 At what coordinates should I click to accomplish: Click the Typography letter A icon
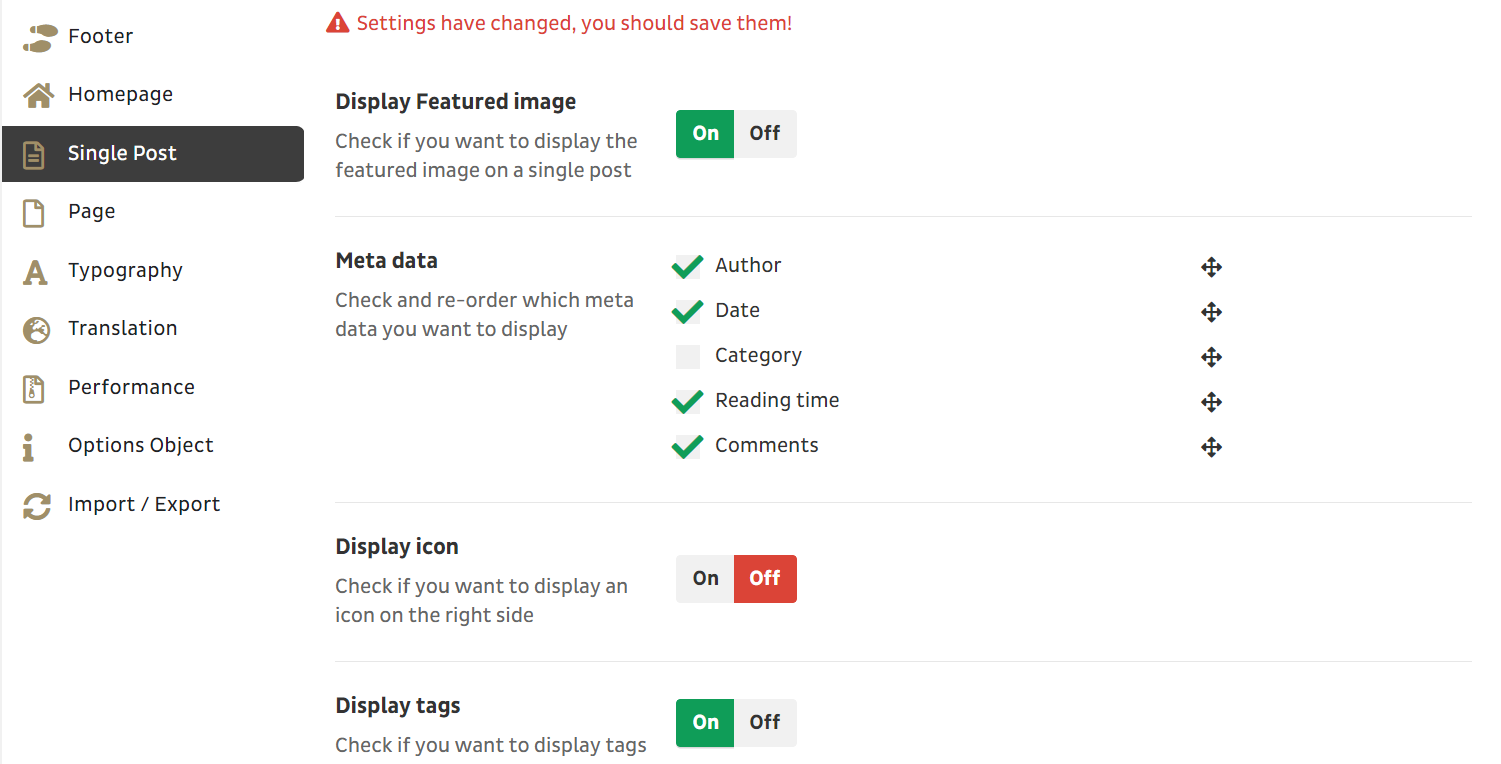pos(35,271)
